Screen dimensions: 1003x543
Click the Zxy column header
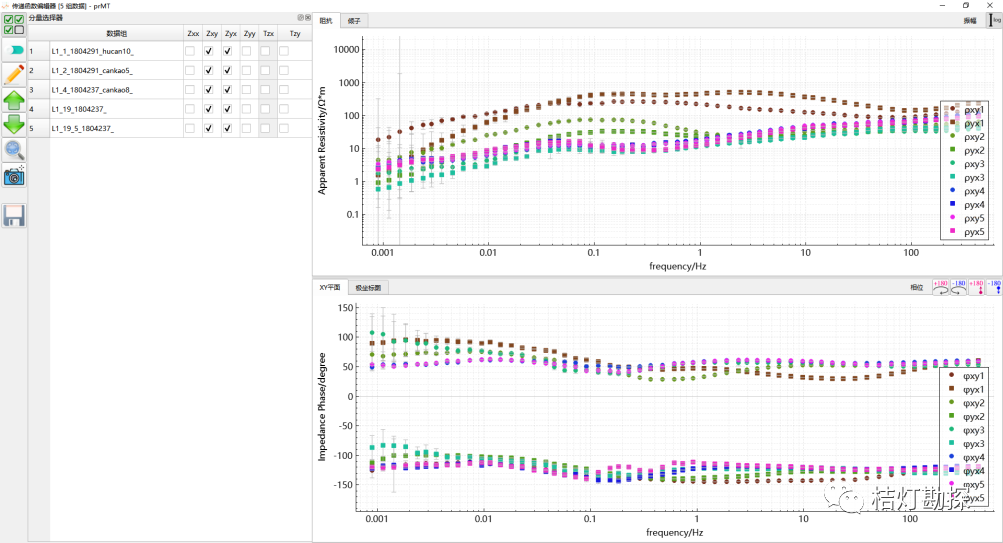[x=212, y=33]
